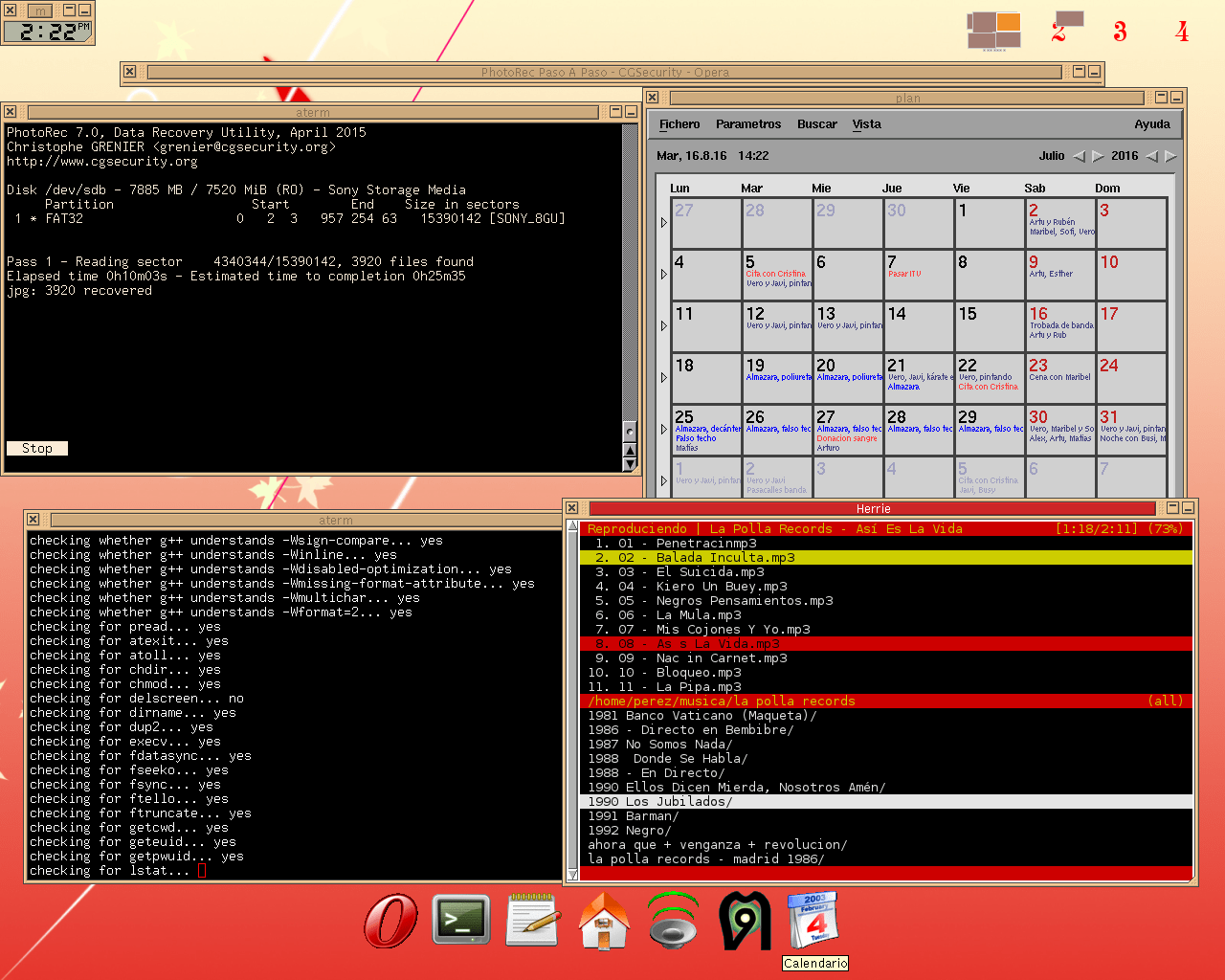This screenshot has width=1225, height=980.
Task: Select 02 - Balada Inculta.mp3 track
Action: point(886,558)
